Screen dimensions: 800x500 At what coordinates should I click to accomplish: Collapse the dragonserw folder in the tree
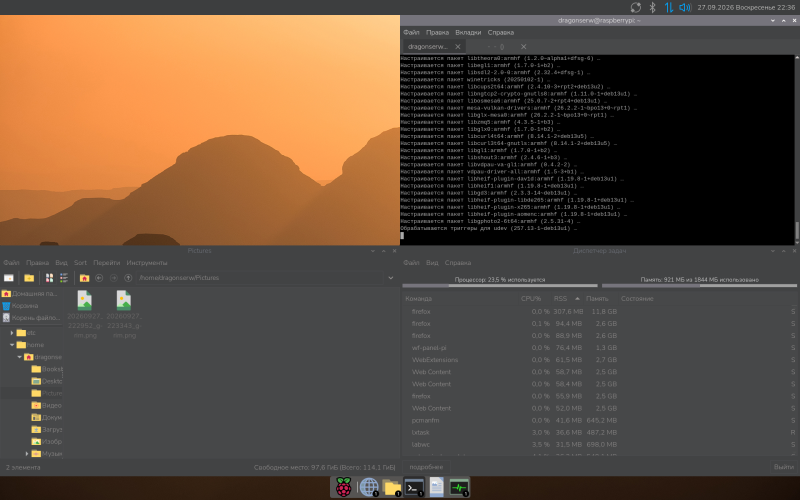[x=19, y=357]
